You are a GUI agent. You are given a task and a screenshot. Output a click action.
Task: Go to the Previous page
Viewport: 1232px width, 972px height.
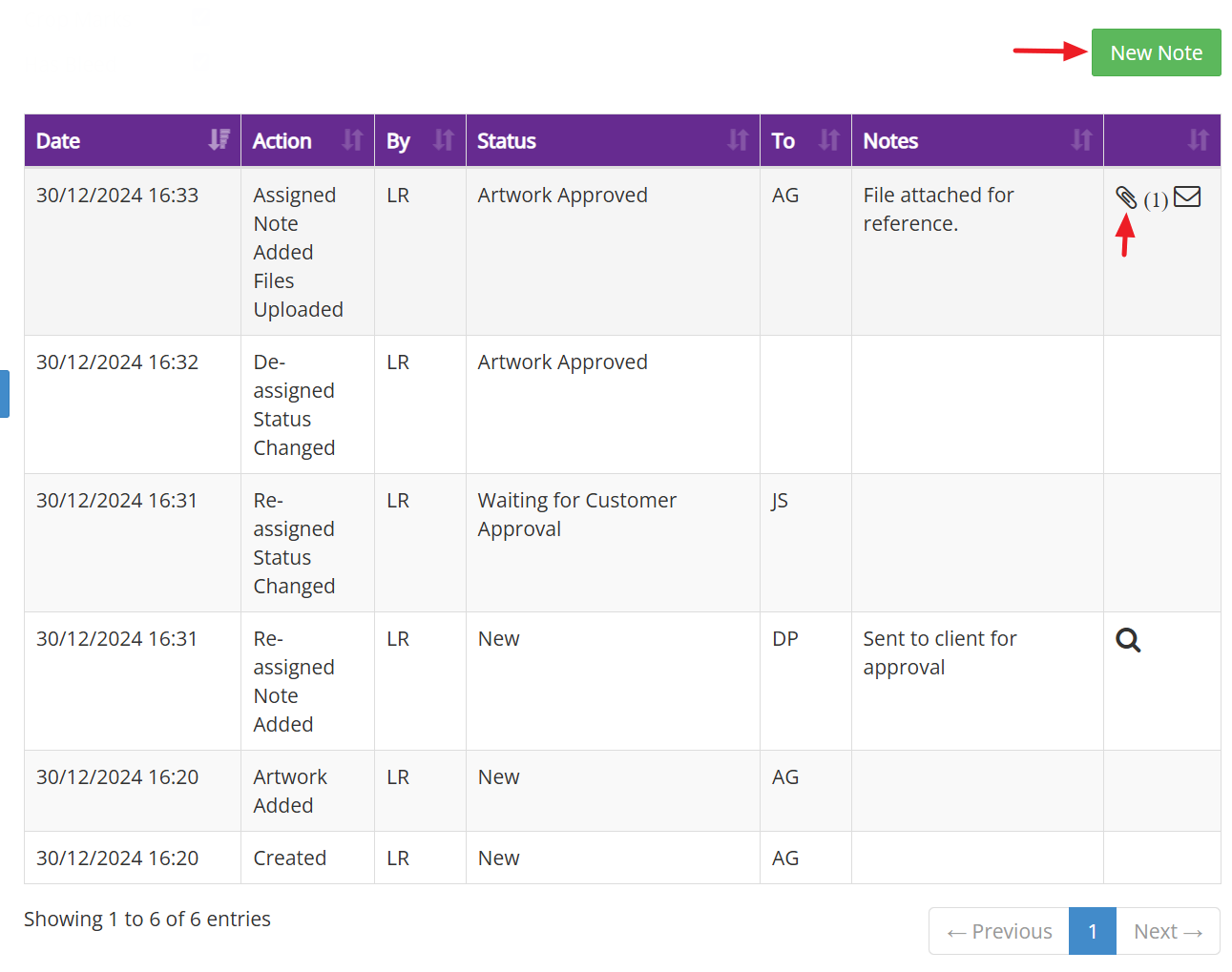(999, 931)
